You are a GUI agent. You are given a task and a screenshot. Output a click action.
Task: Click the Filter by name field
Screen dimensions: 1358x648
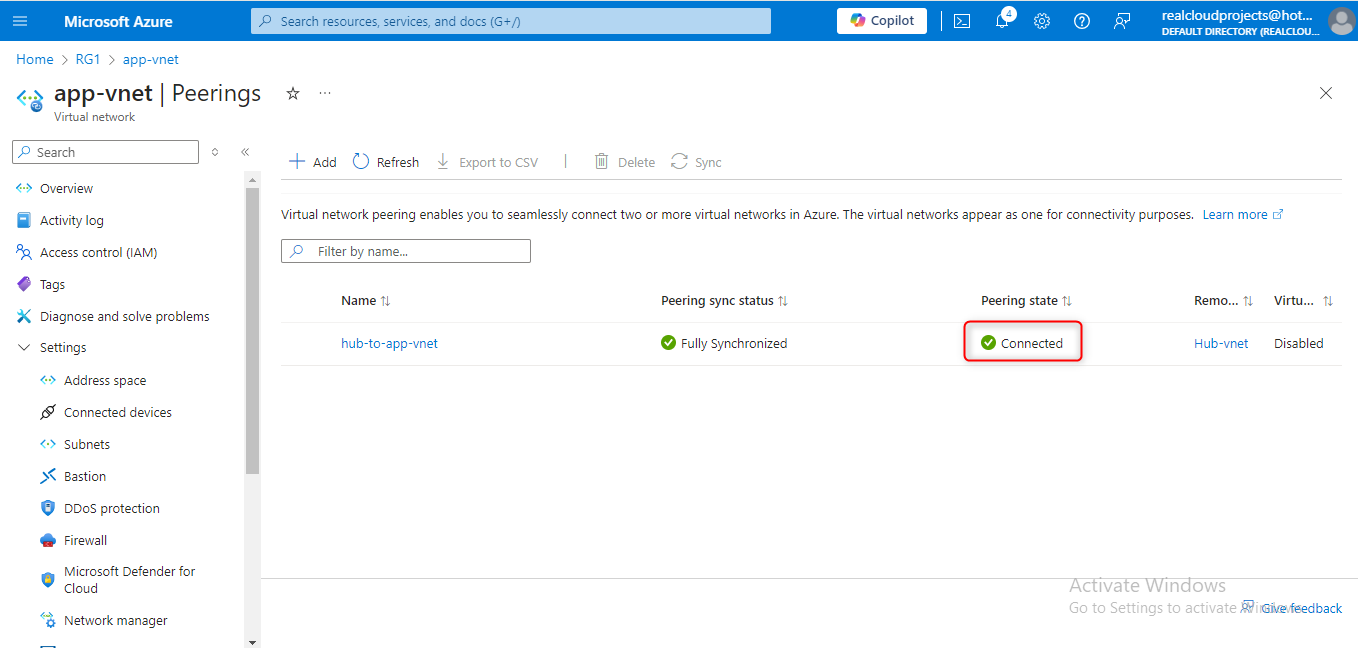406,252
